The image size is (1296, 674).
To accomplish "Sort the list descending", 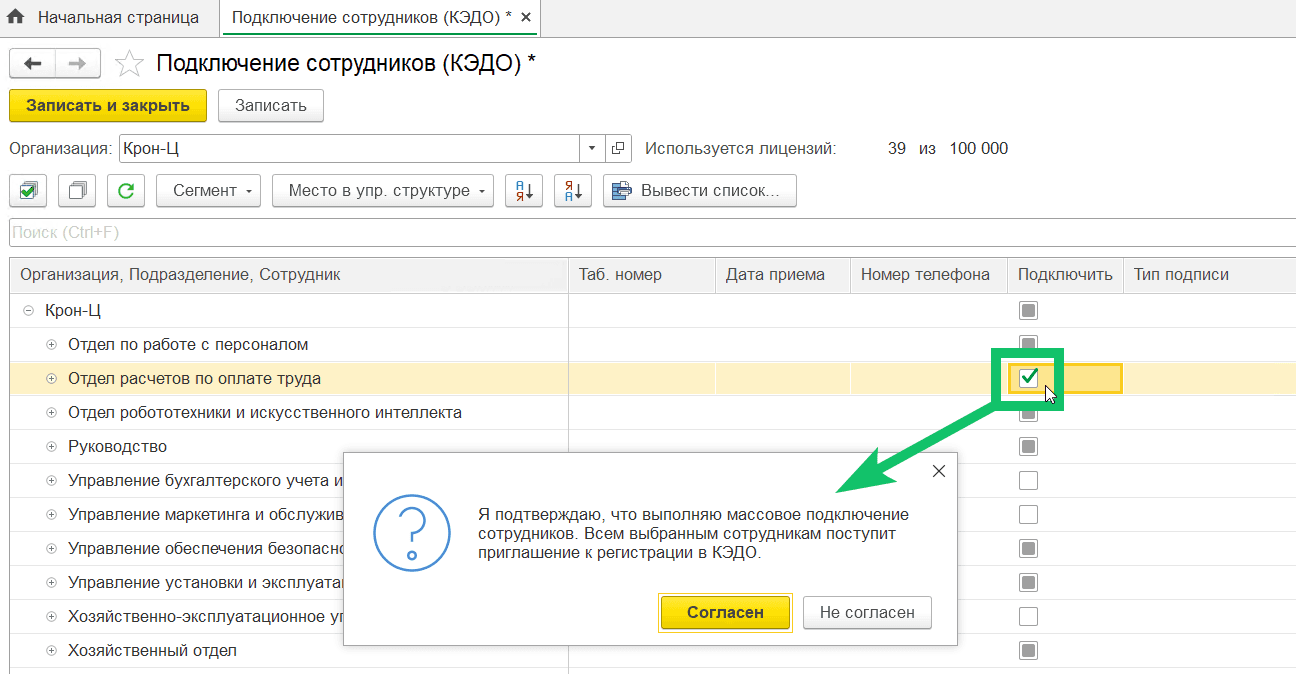I will [573, 190].
